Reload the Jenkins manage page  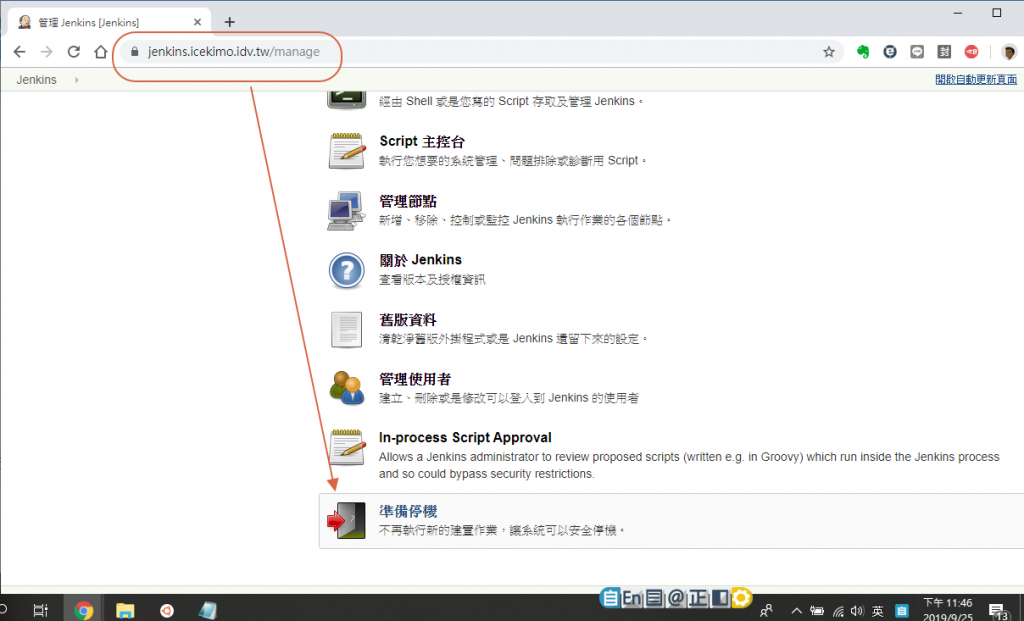tap(74, 52)
